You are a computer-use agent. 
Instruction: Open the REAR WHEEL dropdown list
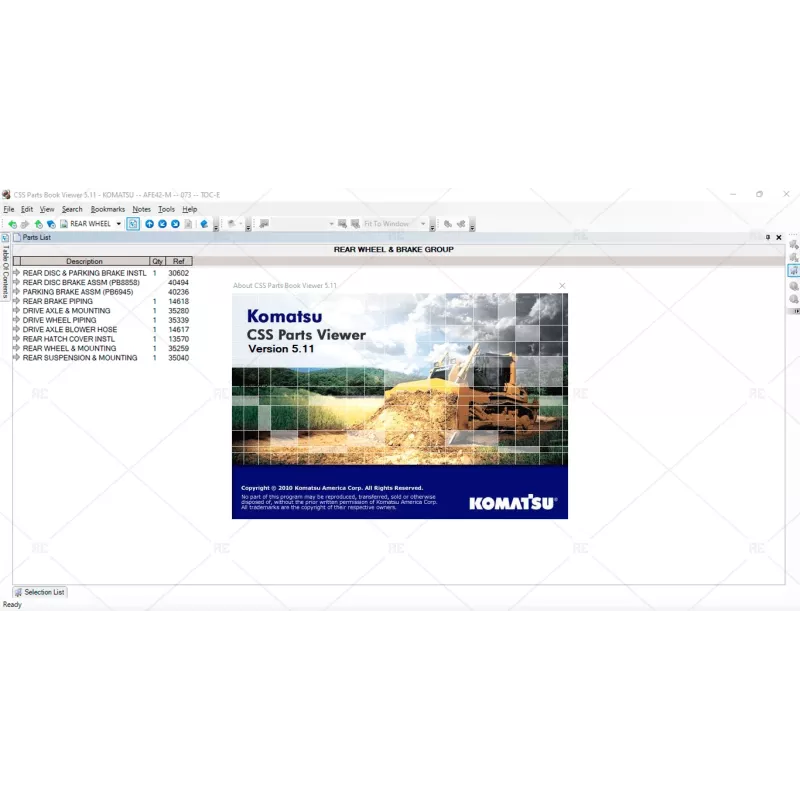point(118,224)
